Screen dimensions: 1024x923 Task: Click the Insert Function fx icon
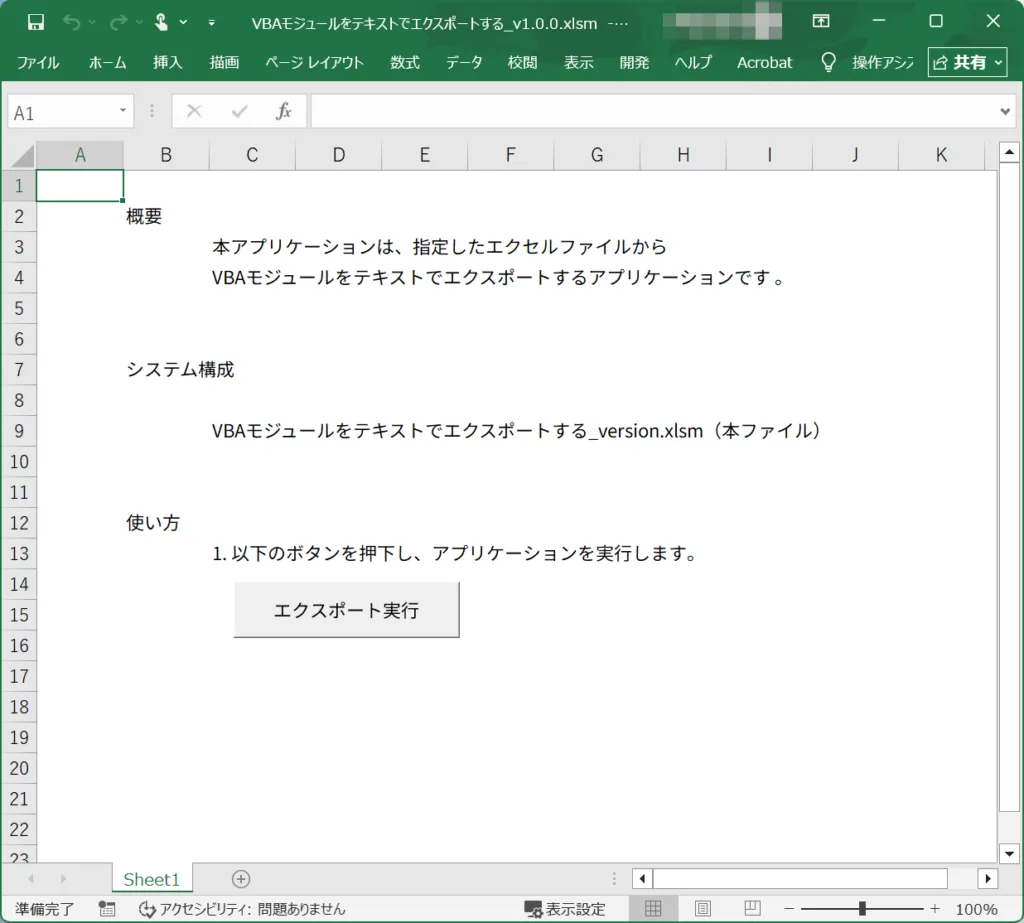(284, 111)
